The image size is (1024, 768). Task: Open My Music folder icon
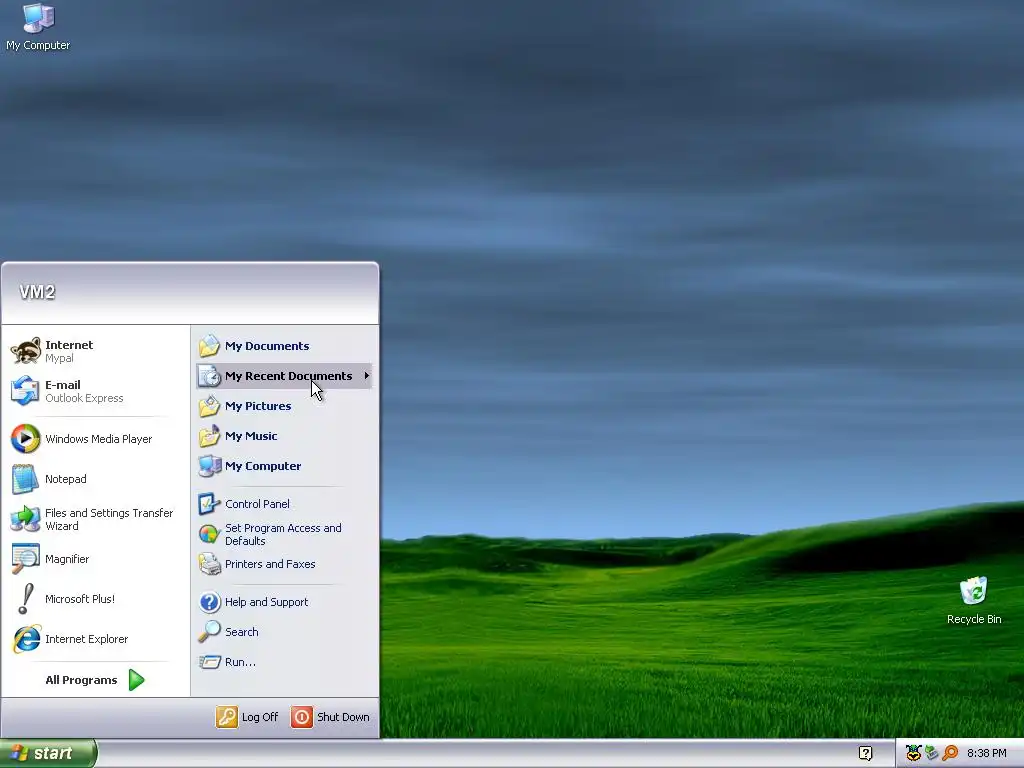[209, 436]
